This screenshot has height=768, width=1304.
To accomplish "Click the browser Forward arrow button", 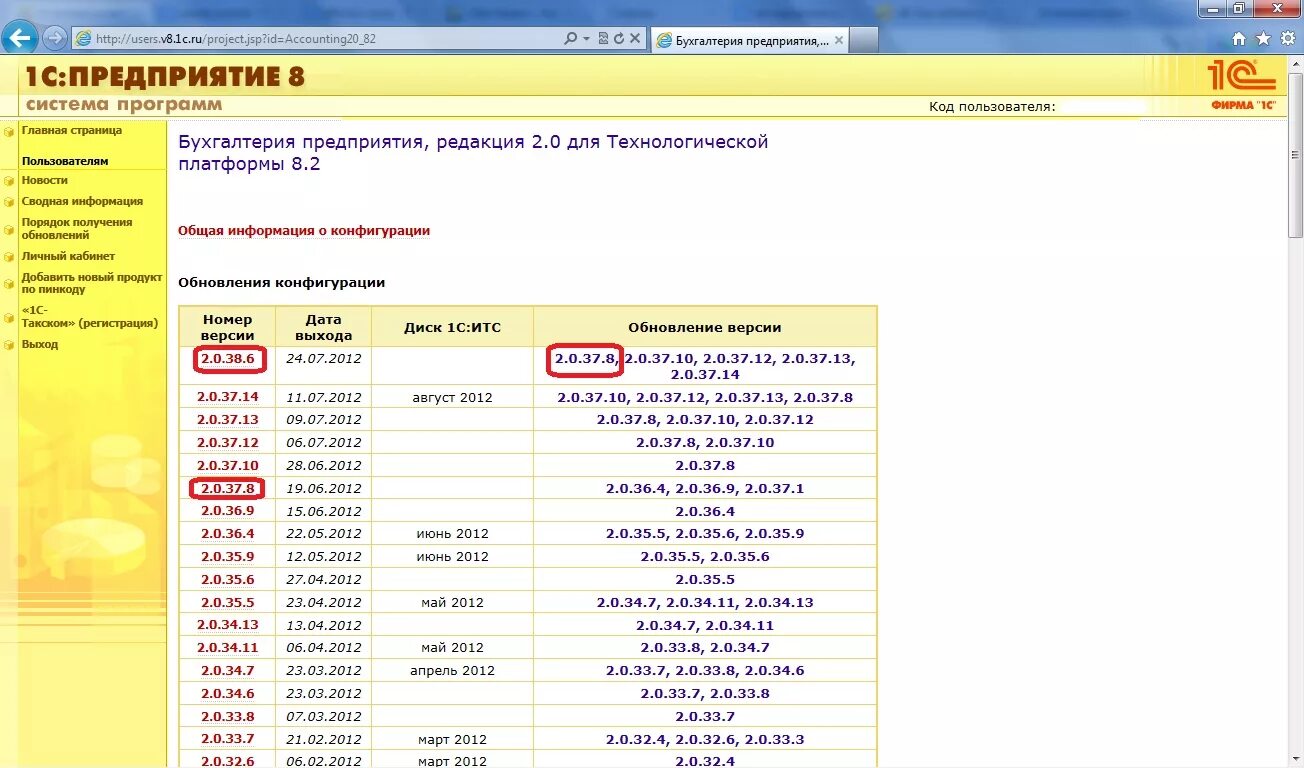I will pos(54,38).
